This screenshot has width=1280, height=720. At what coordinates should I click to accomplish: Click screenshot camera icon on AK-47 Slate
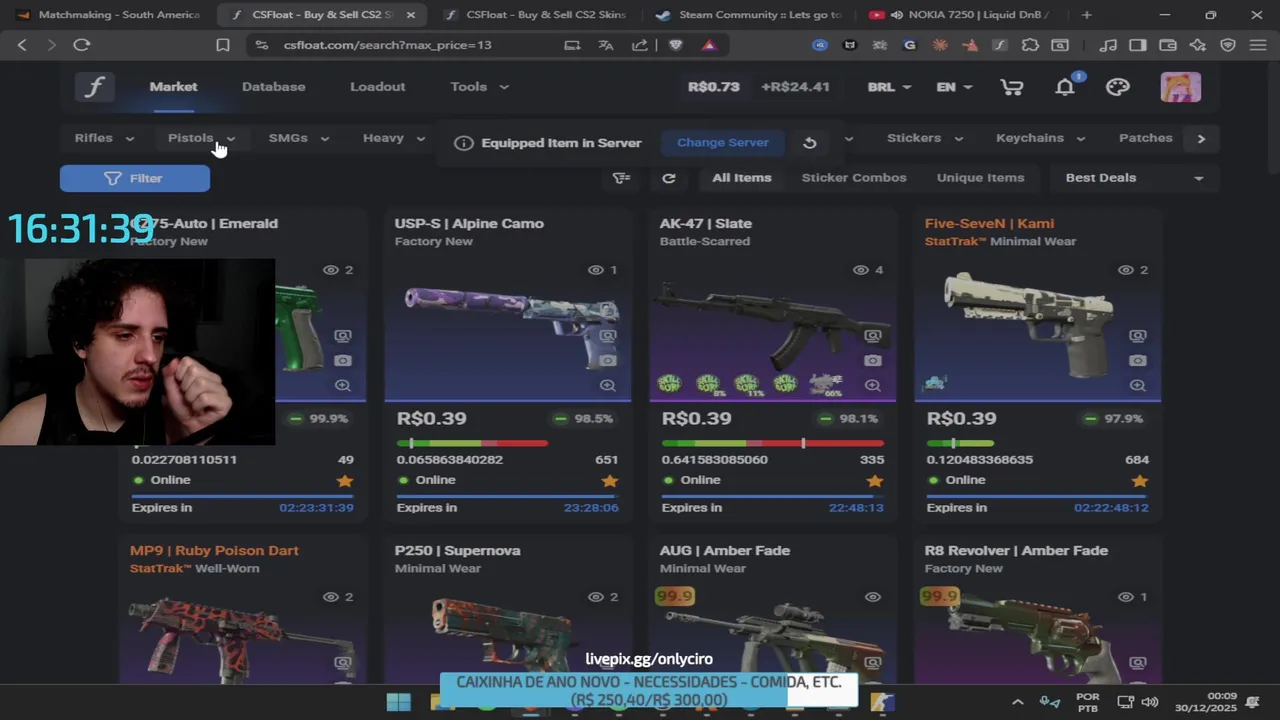tap(873, 360)
